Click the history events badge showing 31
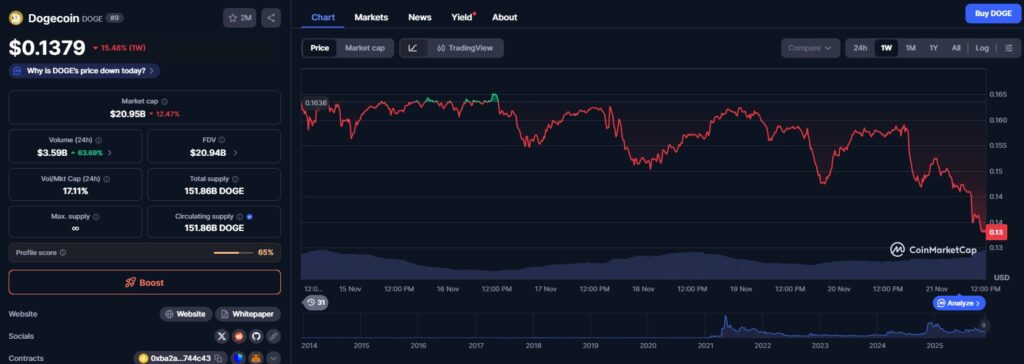The width and height of the screenshot is (1024, 364). [x=317, y=303]
